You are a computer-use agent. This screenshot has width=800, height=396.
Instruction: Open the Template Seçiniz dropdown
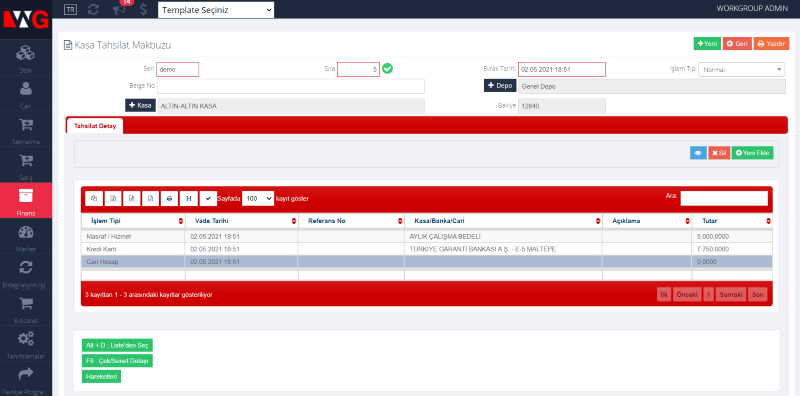tap(216, 10)
